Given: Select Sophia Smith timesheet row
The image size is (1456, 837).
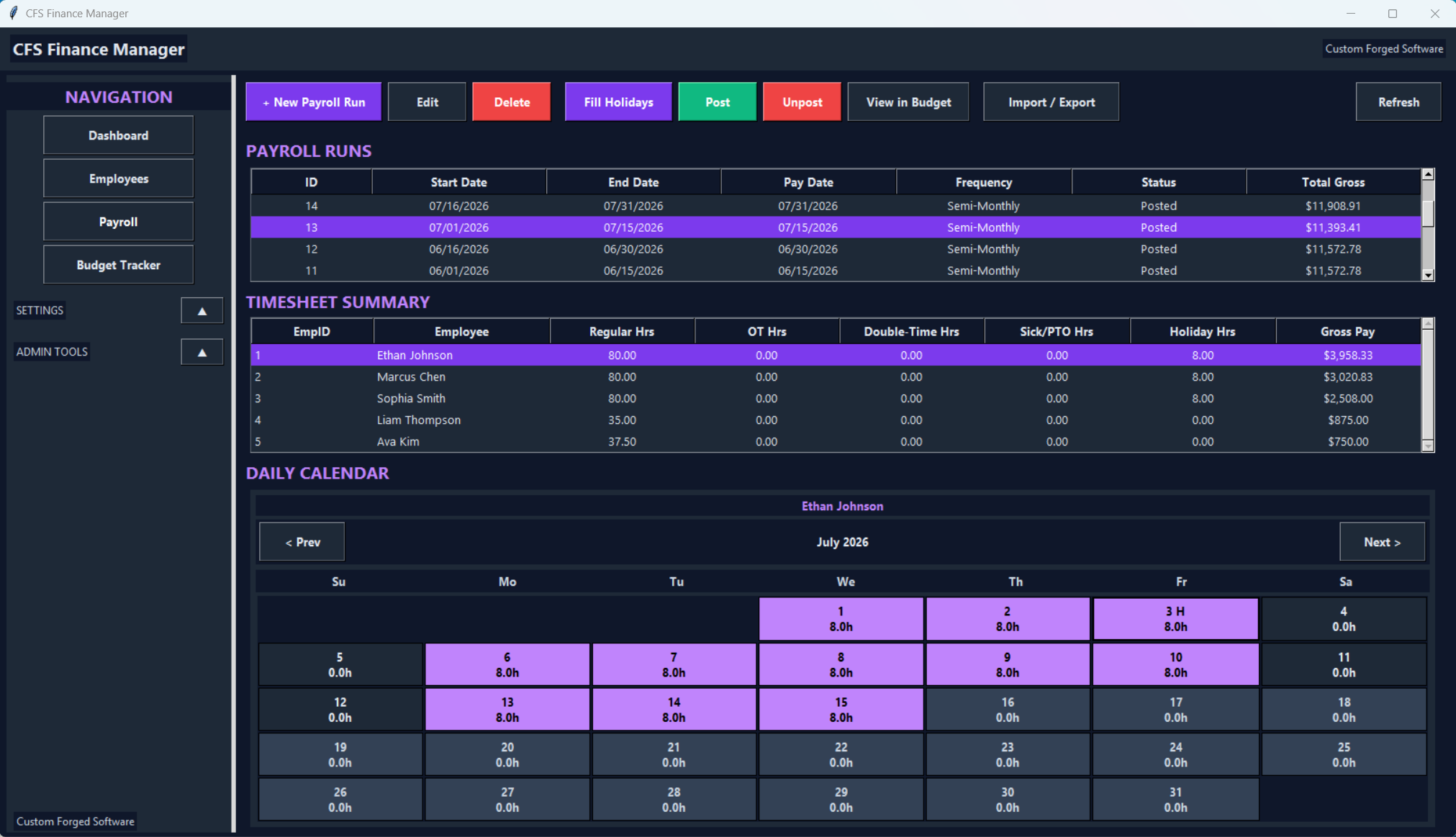Looking at the screenshot, I should point(836,398).
